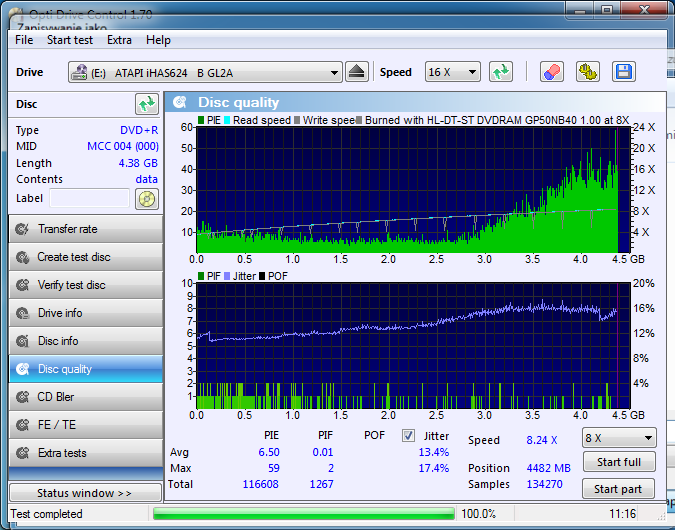Screen dimensions: 675x530
Task: Open options with the yellow gear icon
Action: 588,72
